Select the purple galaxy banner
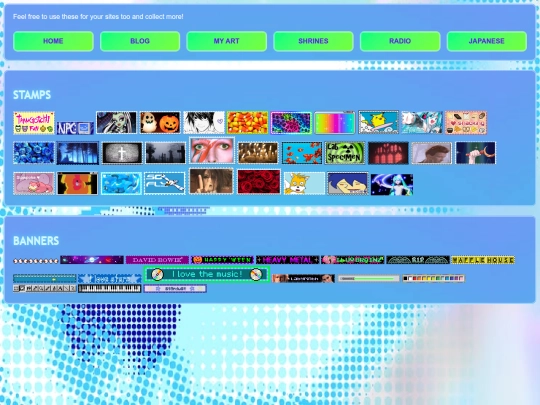The width and height of the screenshot is (540, 405). [x=92, y=260]
